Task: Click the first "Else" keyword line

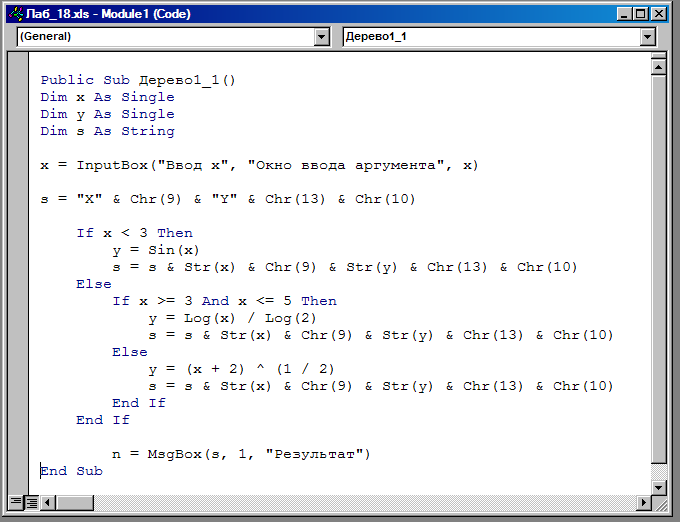Action: pos(94,284)
